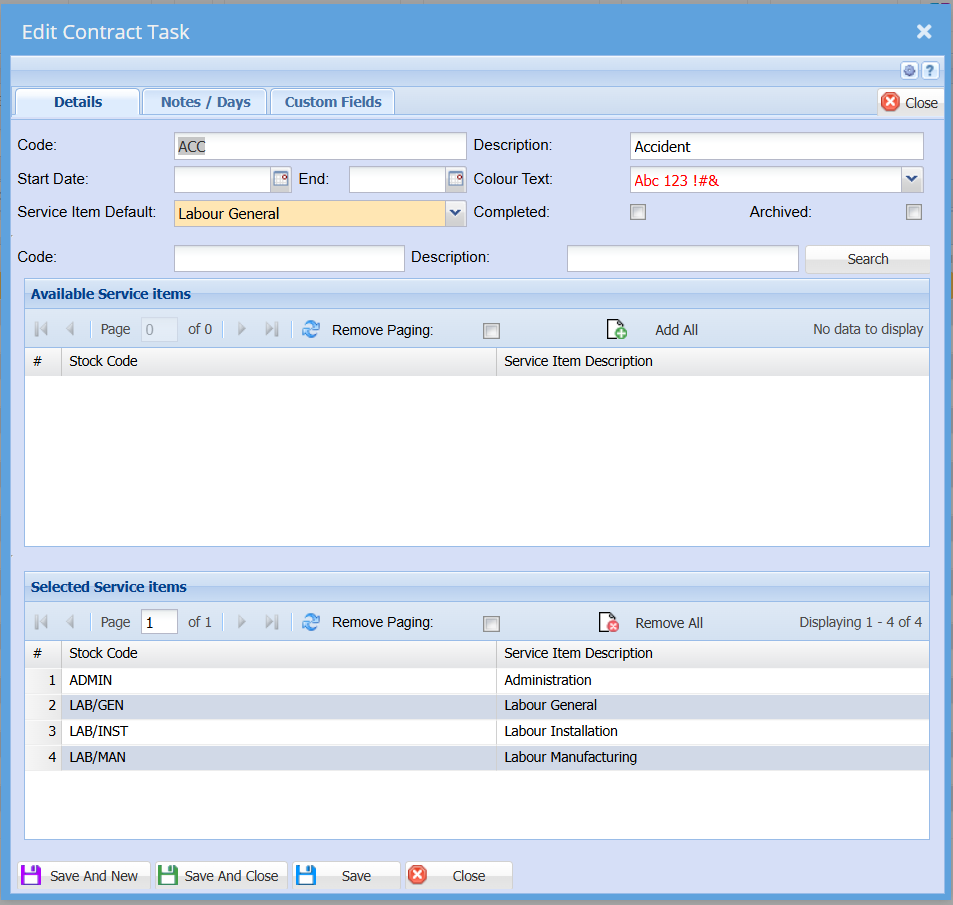Refresh the Available Service items grid
The height and width of the screenshot is (905, 953).
[x=311, y=329]
